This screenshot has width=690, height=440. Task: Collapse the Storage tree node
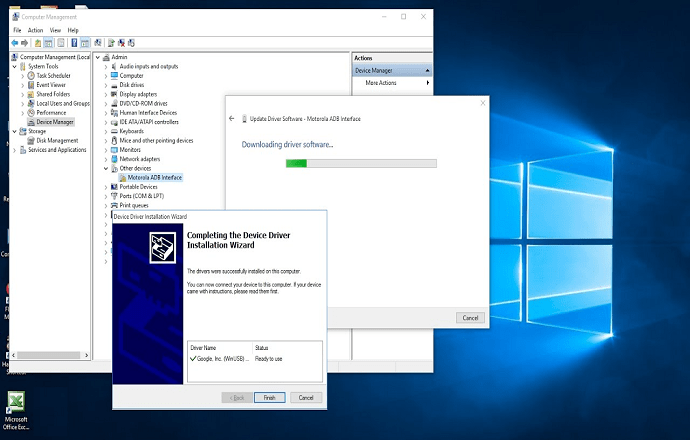coord(15,131)
